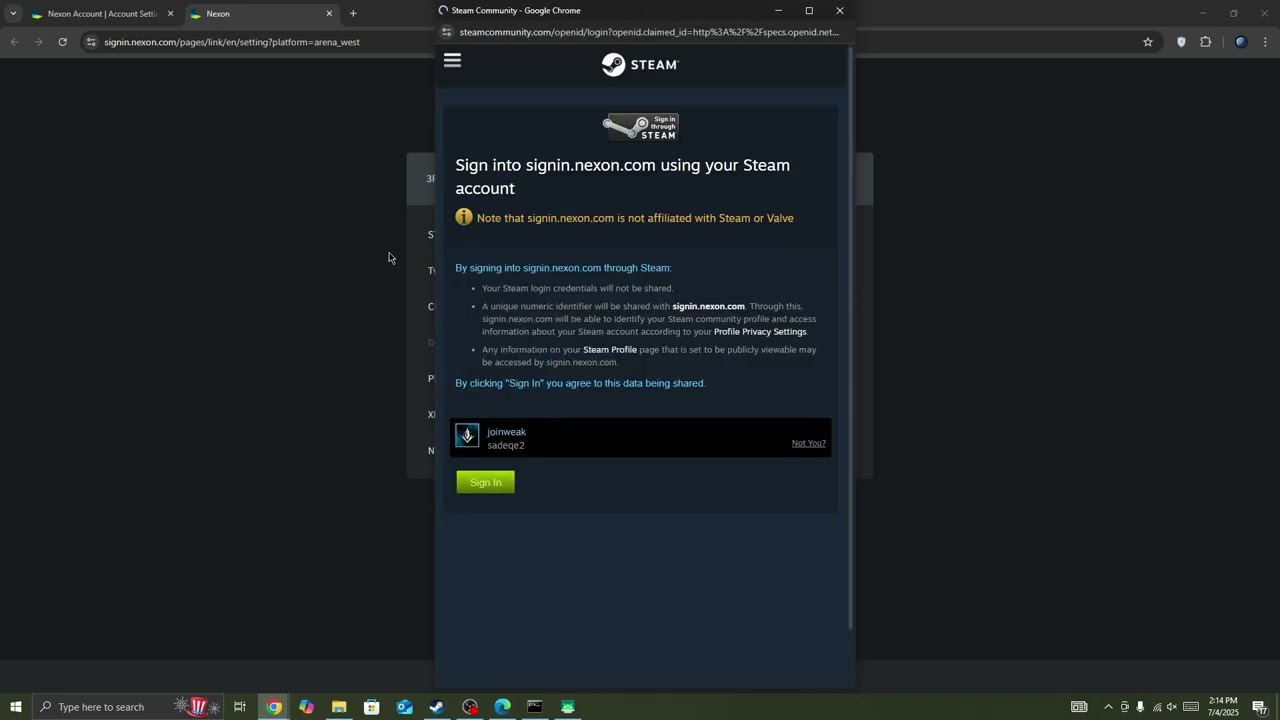The image size is (1280, 720).
Task: Click the Sign in through Steam badge
Action: click(x=640, y=127)
